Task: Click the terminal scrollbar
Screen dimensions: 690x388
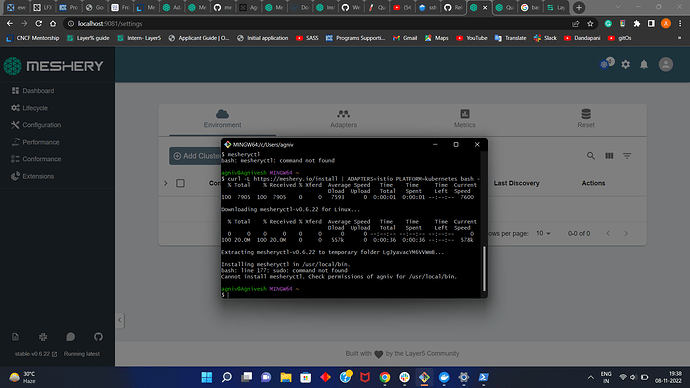Action: click(x=484, y=268)
